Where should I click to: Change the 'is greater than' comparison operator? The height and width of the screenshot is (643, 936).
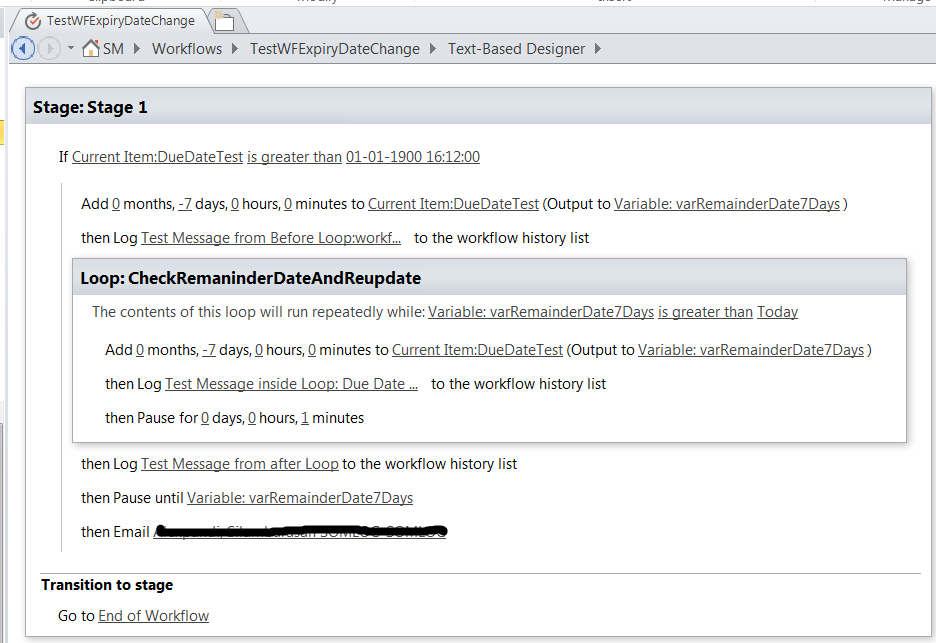[x=294, y=156]
